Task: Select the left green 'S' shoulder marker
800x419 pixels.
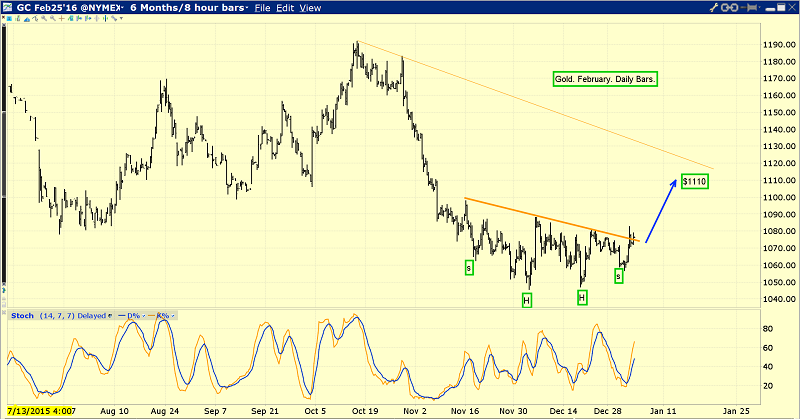Action: (468, 267)
